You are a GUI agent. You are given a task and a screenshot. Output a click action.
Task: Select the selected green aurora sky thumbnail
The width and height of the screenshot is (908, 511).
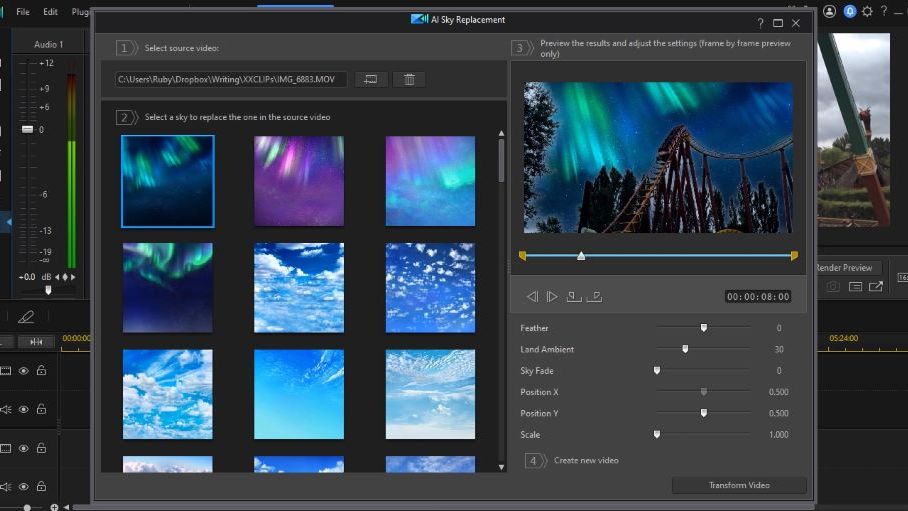click(x=167, y=181)
